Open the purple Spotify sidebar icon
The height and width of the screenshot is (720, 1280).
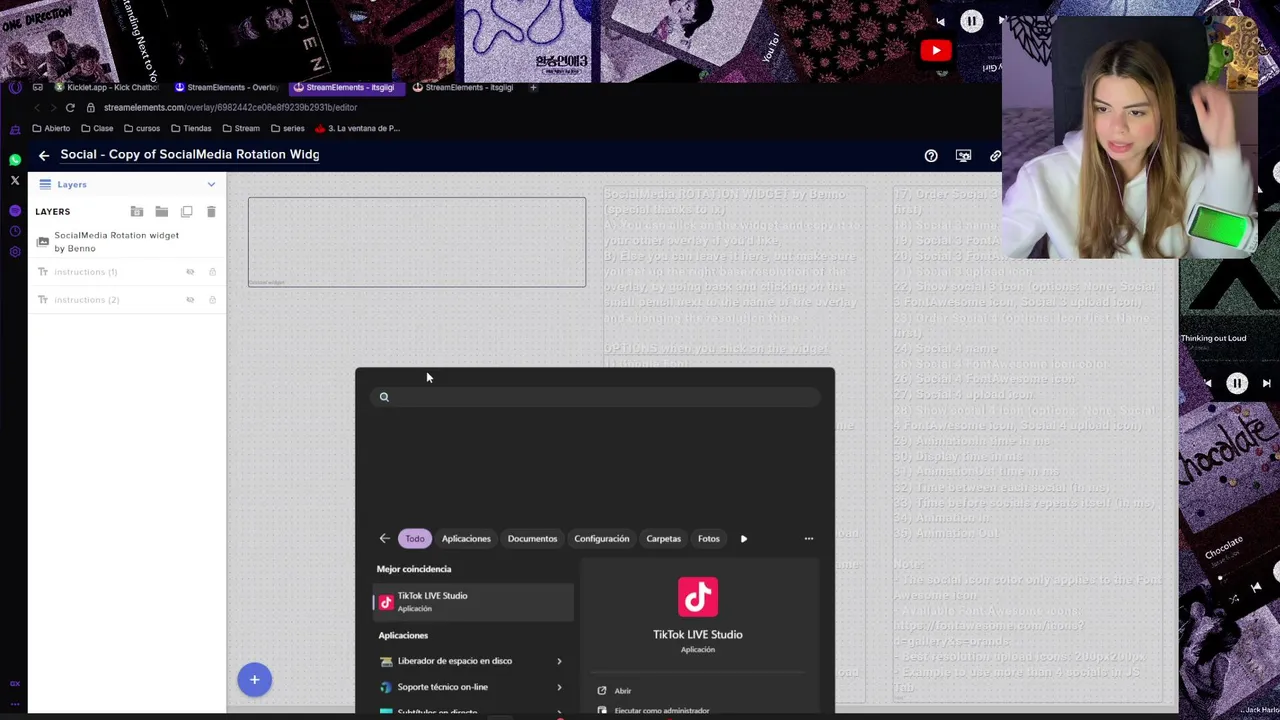click(x=15, y=211)
